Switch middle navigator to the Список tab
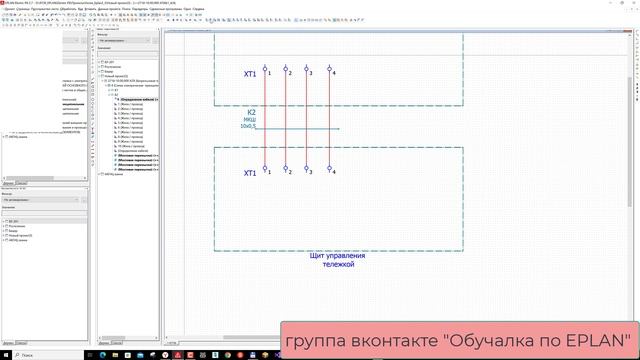 [117, 343]
